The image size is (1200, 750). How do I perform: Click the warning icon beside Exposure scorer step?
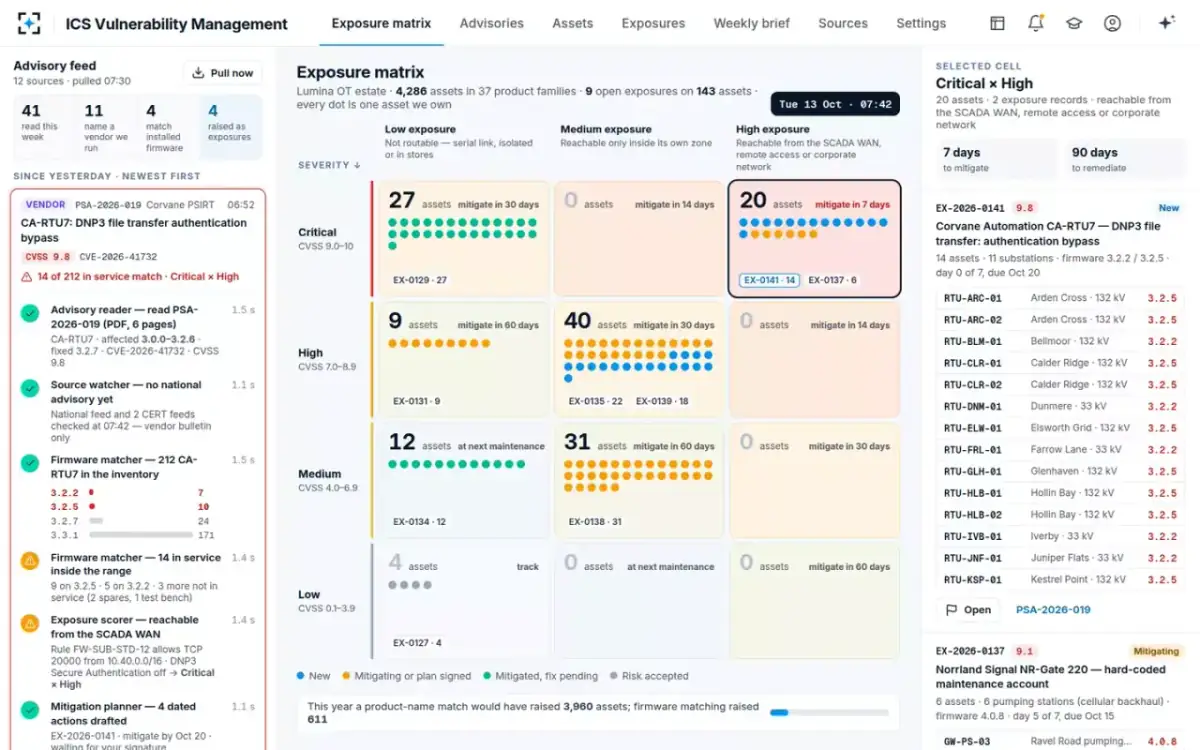click(x=30, y=622)
